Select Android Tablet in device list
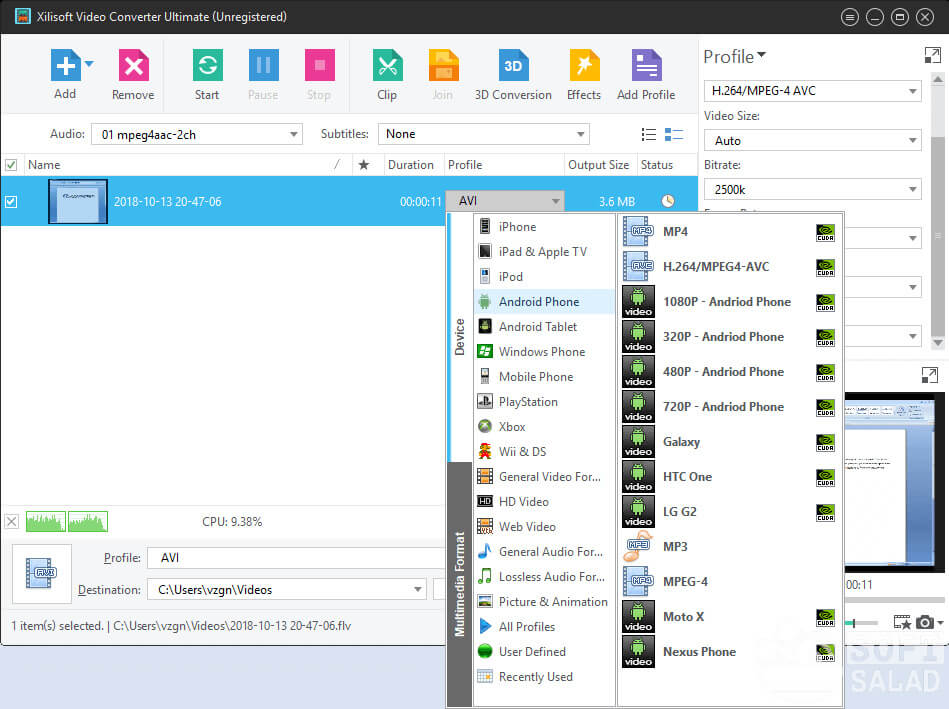The image size is (949, 709). pyautogui.click(x=538, y=327)
